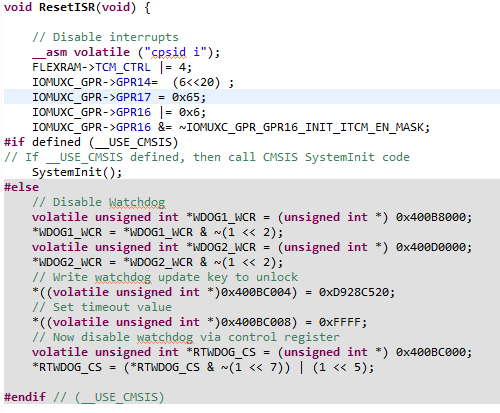
Task: Click the '#if defined (__USE_CMSIS)' directive
Action: point(91,142)
